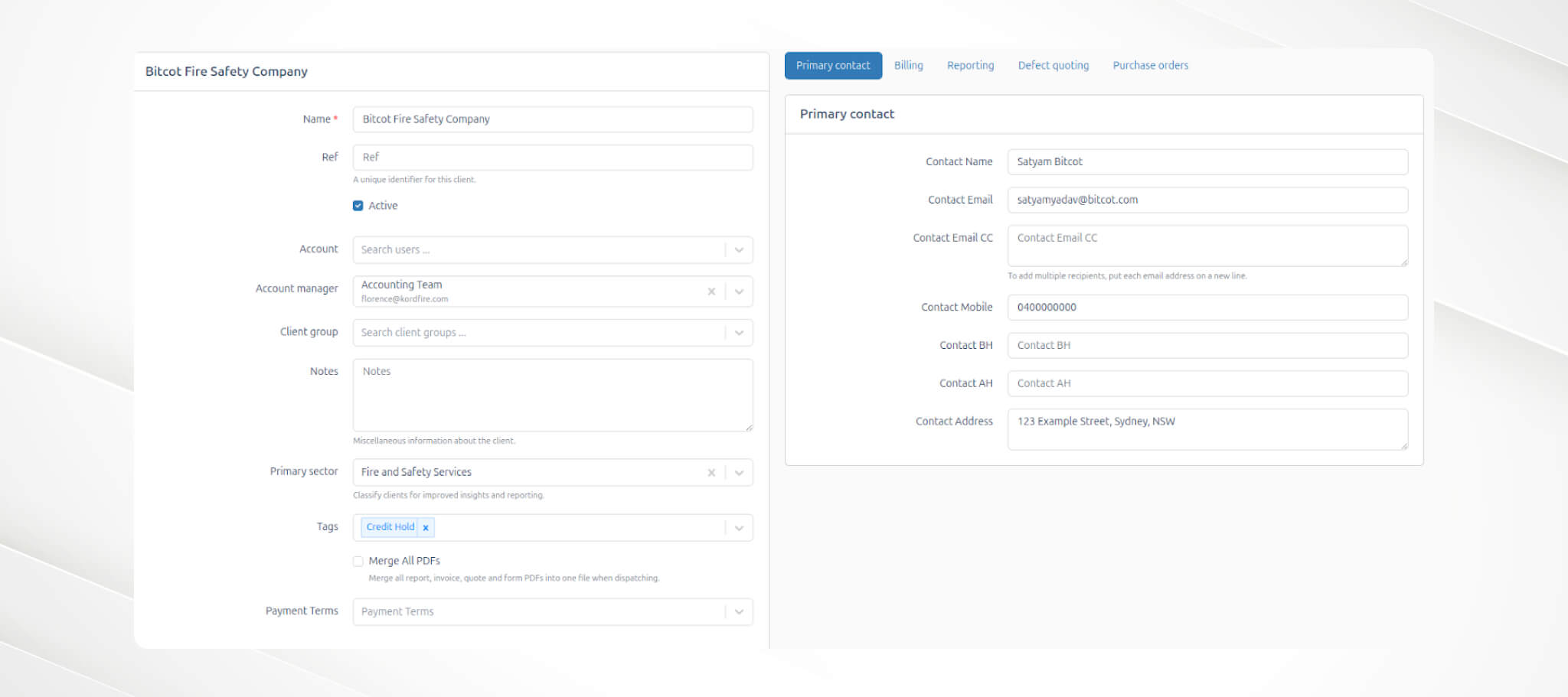The height and width of the screenshot is (697, 1568).
Task: Click the Contact Mobile number field
Action: [x=1207, y=308]
